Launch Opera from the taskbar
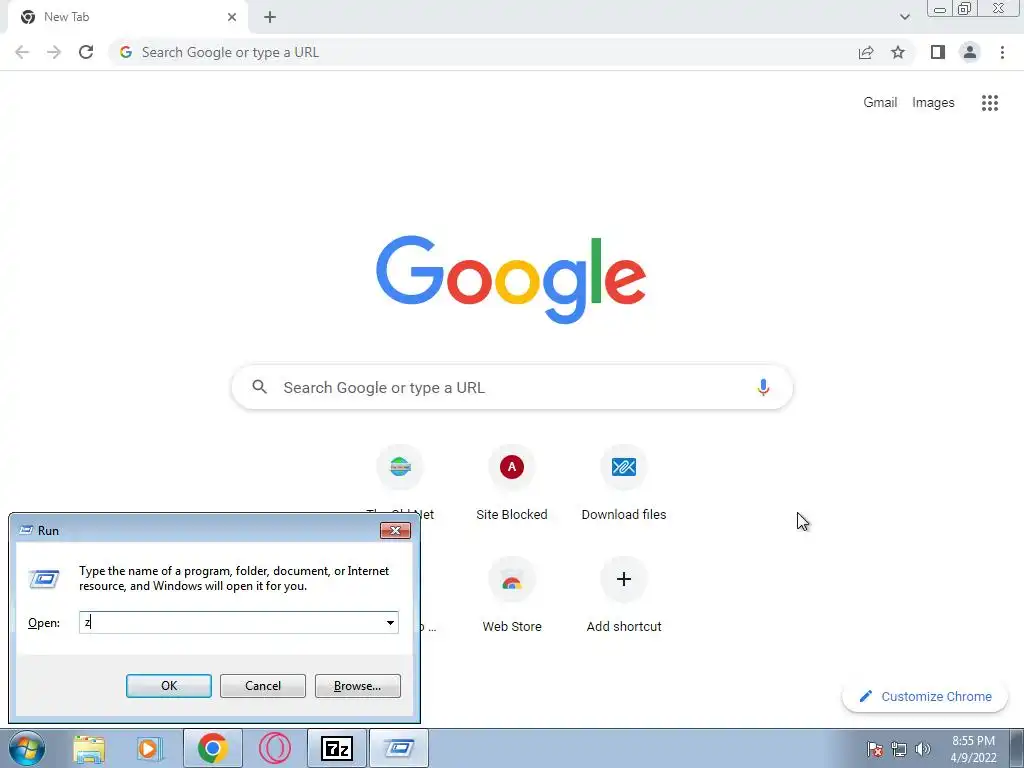Viewport: 1024px width, 768px height. [275, 748]
